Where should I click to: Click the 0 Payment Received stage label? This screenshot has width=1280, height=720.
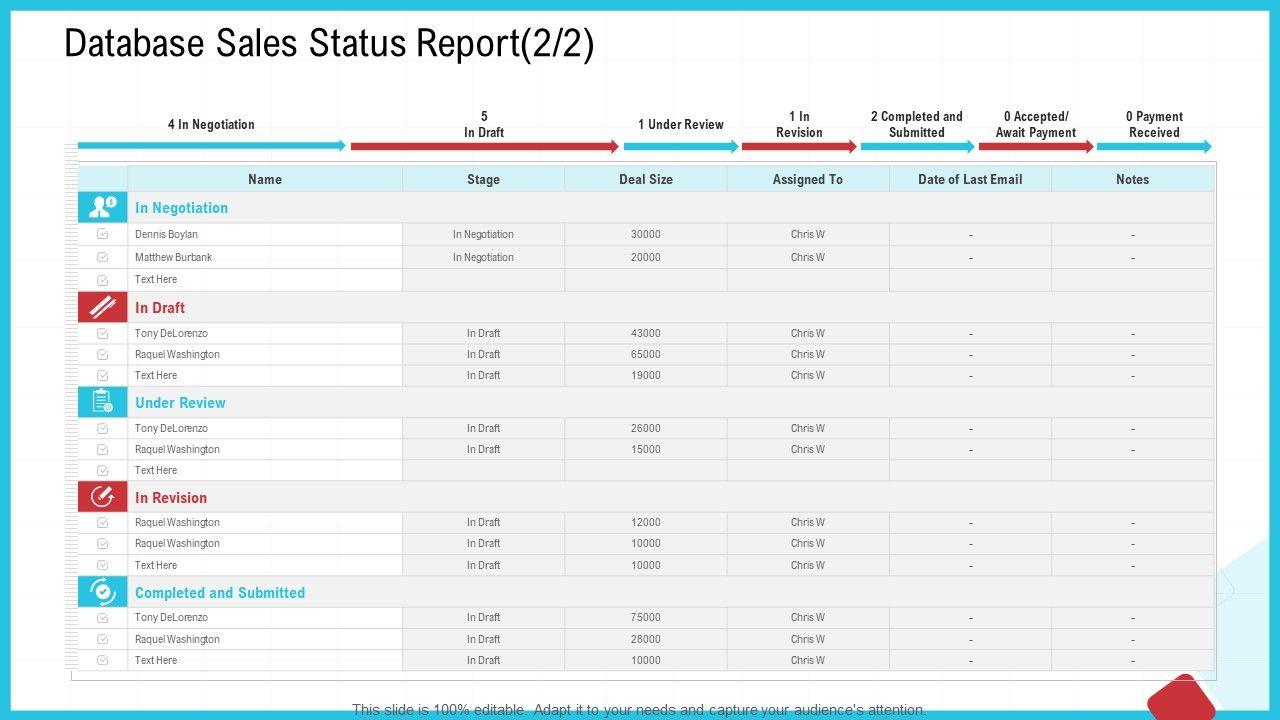[1155, 124]
